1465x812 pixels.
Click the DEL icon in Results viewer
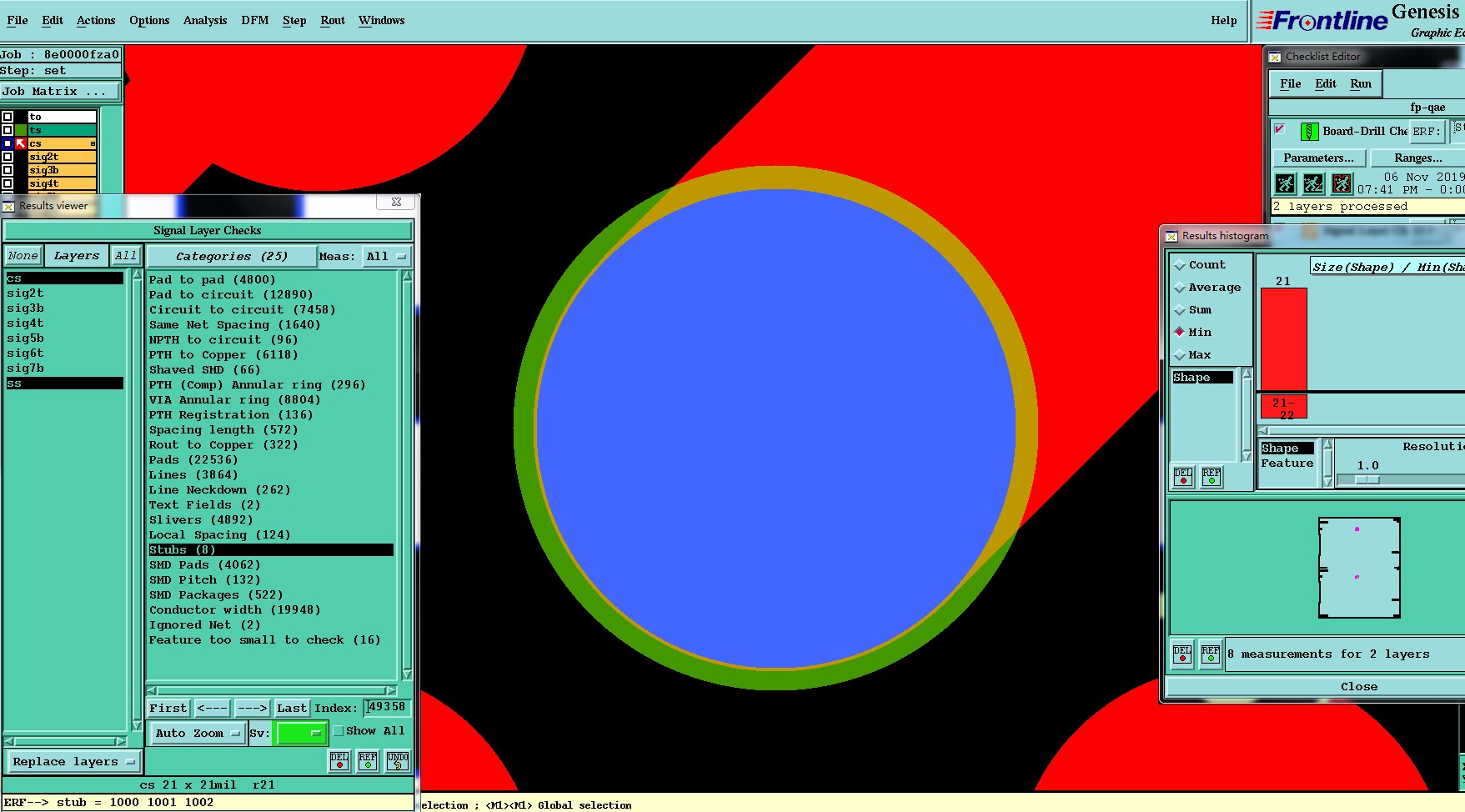click(x=339, y=761)
